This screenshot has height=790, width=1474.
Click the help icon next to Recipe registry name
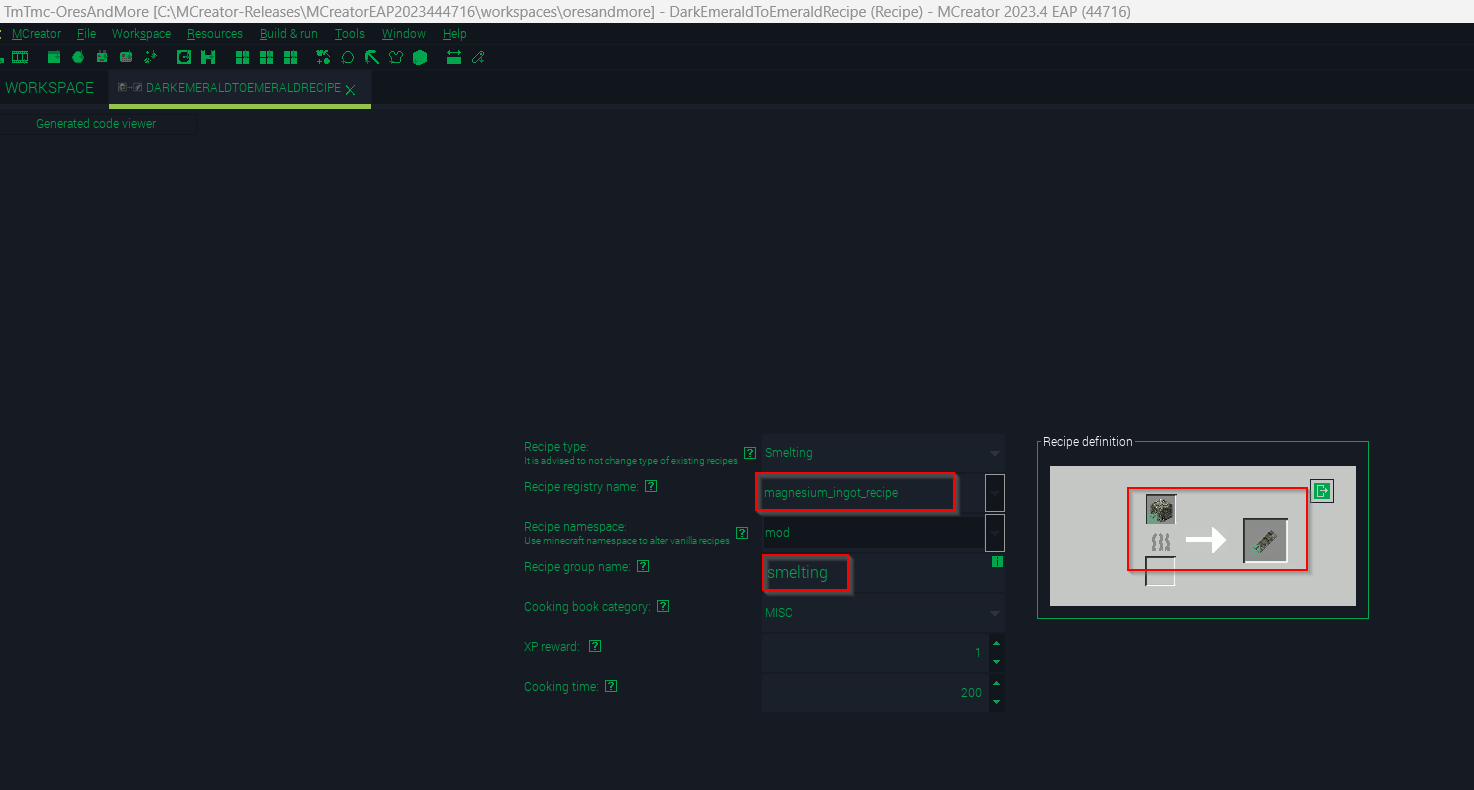pyautogui.click(x=651, y=486)
